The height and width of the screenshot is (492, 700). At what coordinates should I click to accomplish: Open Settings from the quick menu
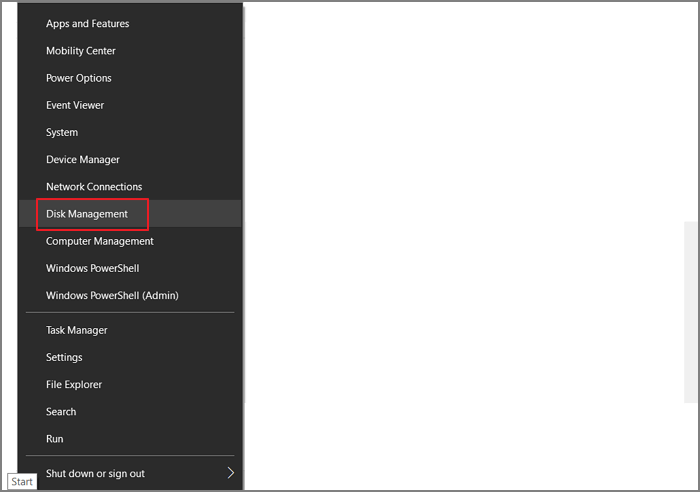pos(64,357)
